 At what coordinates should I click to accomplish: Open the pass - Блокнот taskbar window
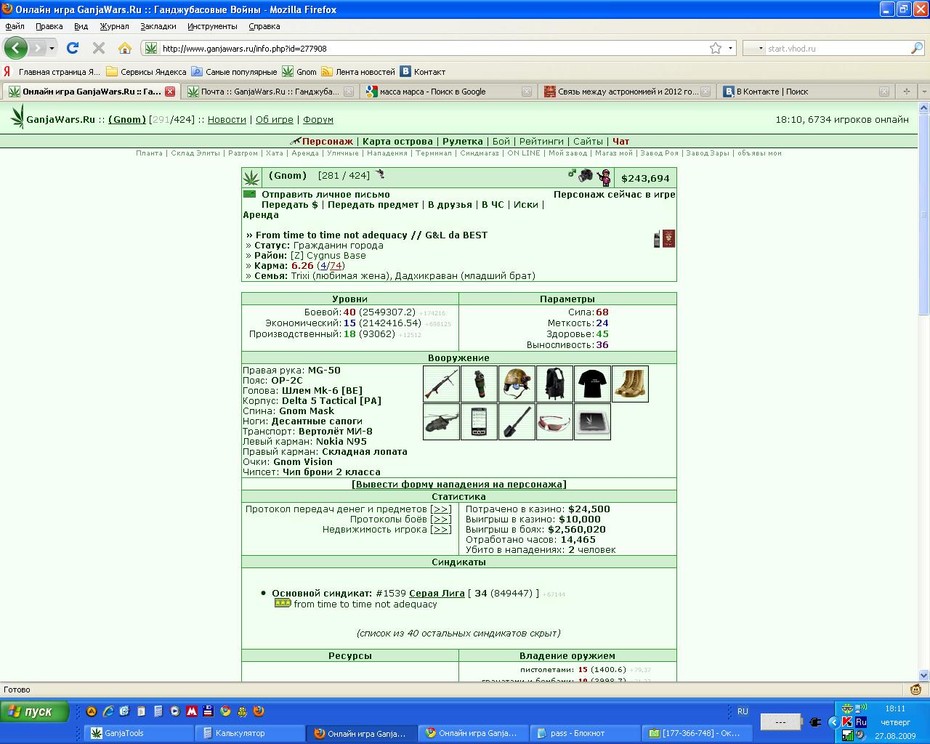coord(585,733)
